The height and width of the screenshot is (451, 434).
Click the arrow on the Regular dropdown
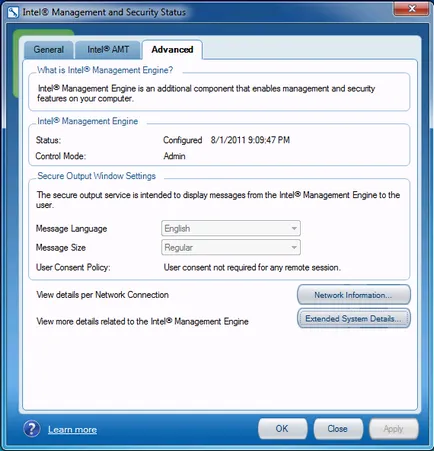(294, 247)
